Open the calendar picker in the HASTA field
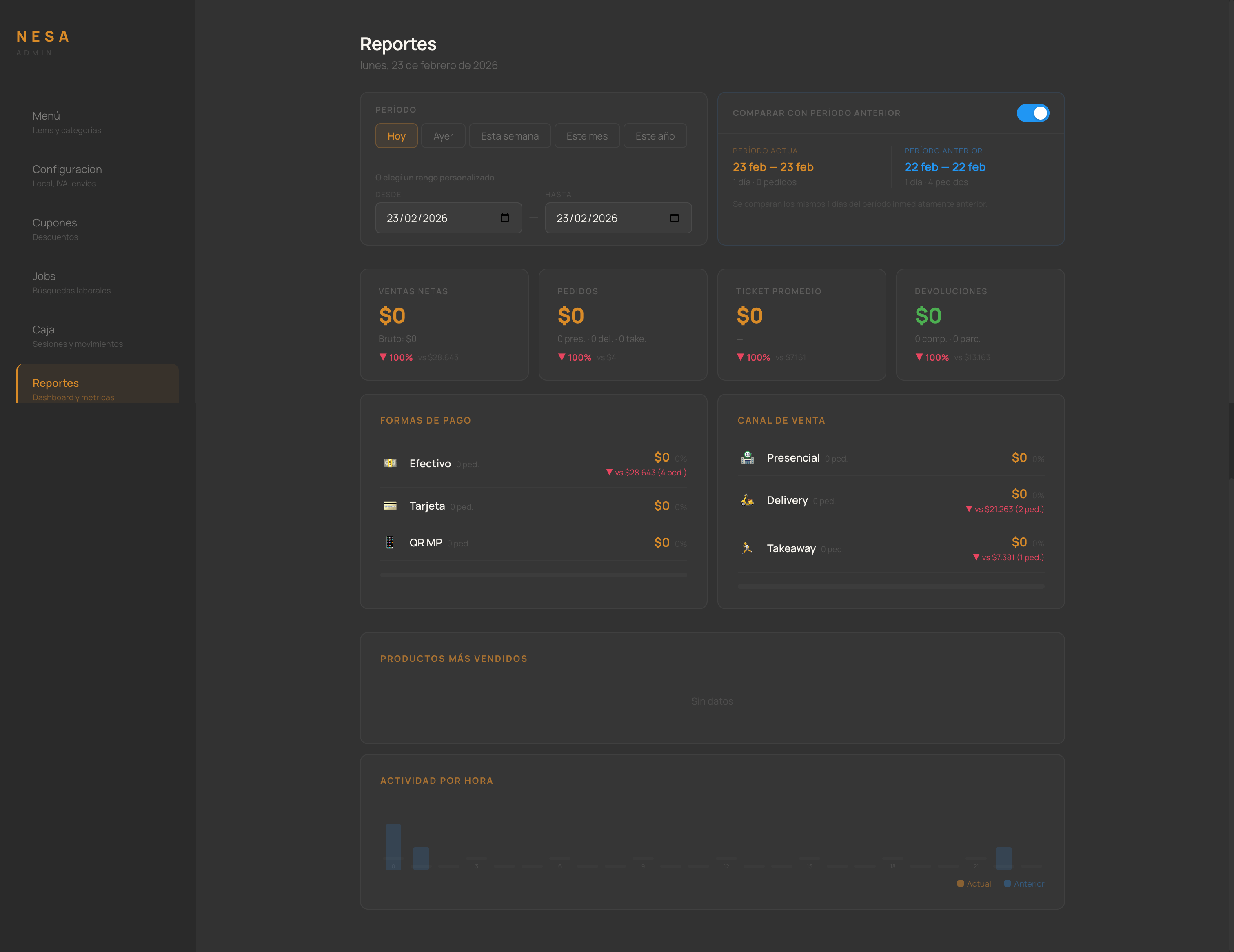 [x=675, y=217]
